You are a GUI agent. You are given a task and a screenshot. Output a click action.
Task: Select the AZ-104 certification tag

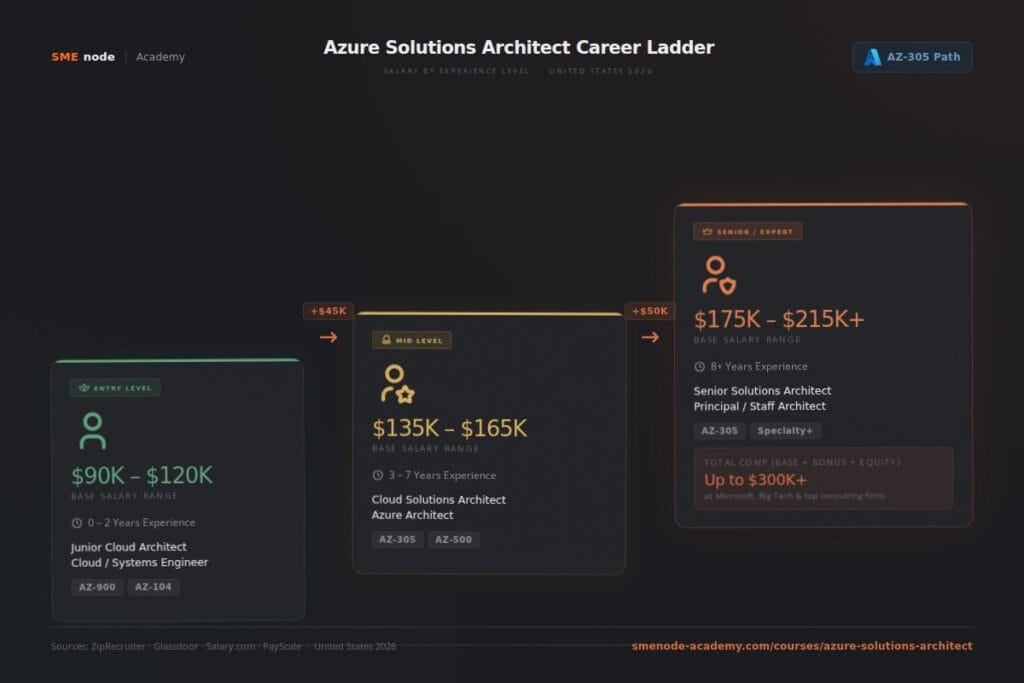[x=153, y=587]
